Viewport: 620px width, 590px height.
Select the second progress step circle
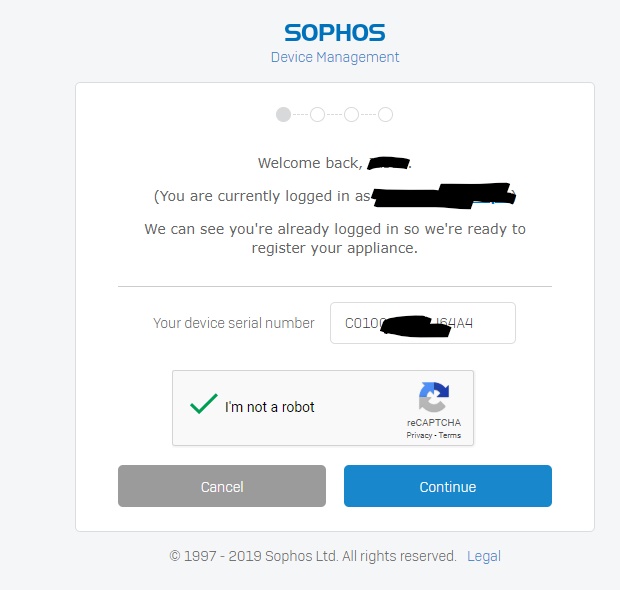tap(317, 115)
